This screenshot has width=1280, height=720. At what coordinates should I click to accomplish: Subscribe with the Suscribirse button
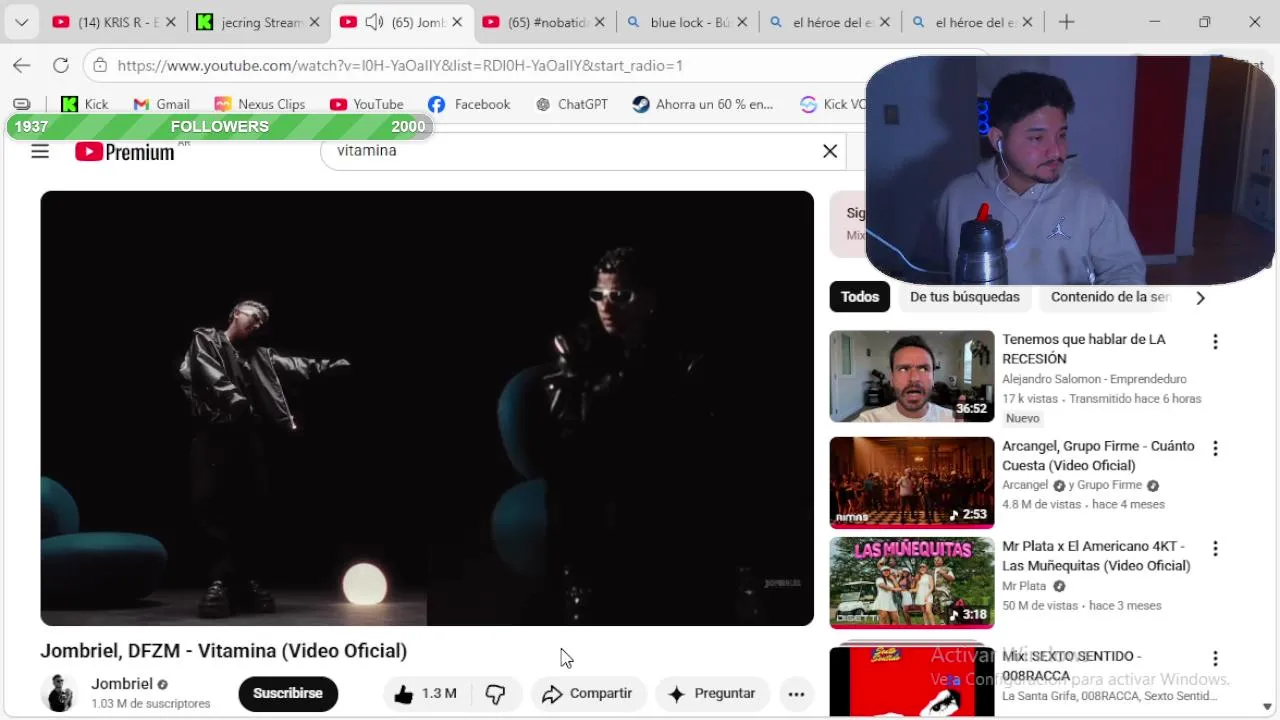coord(288,693)
